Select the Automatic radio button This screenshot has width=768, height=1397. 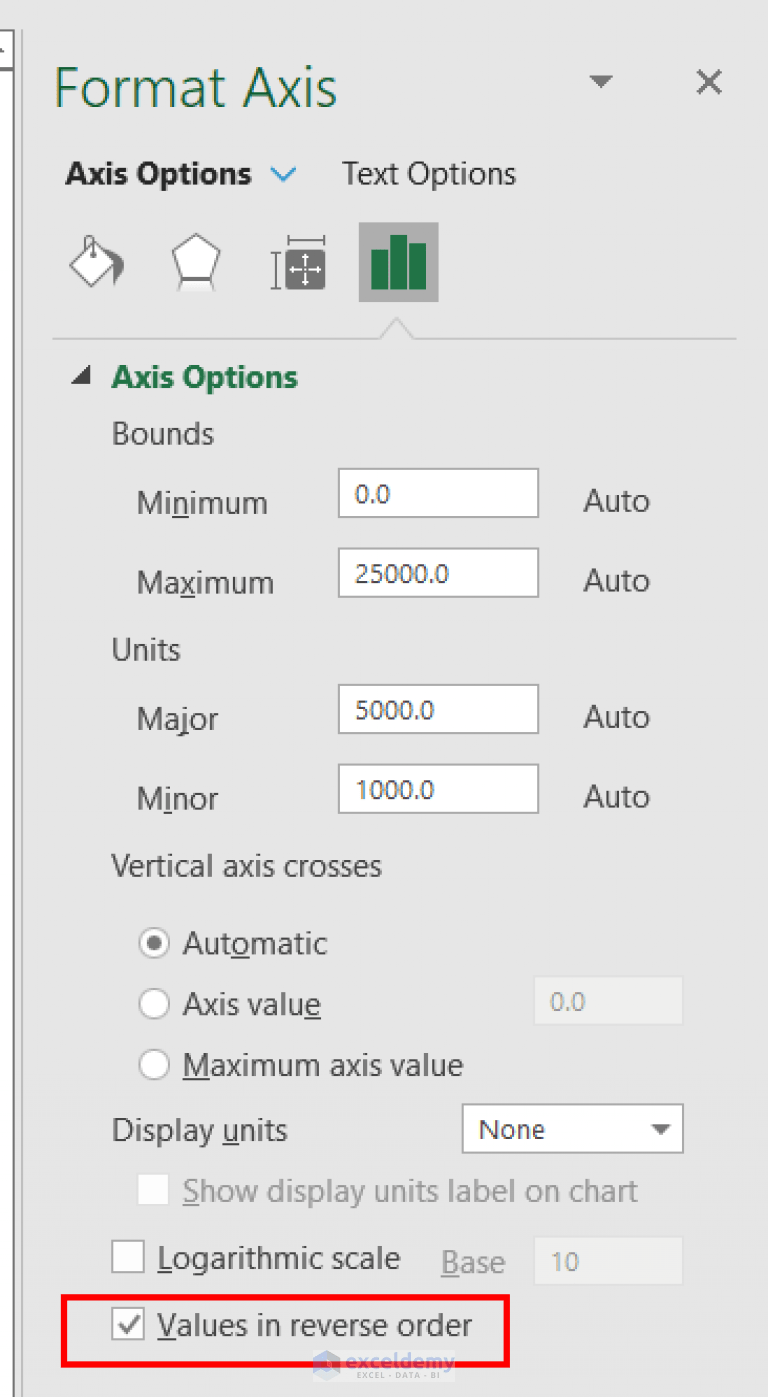coord(154,944)
